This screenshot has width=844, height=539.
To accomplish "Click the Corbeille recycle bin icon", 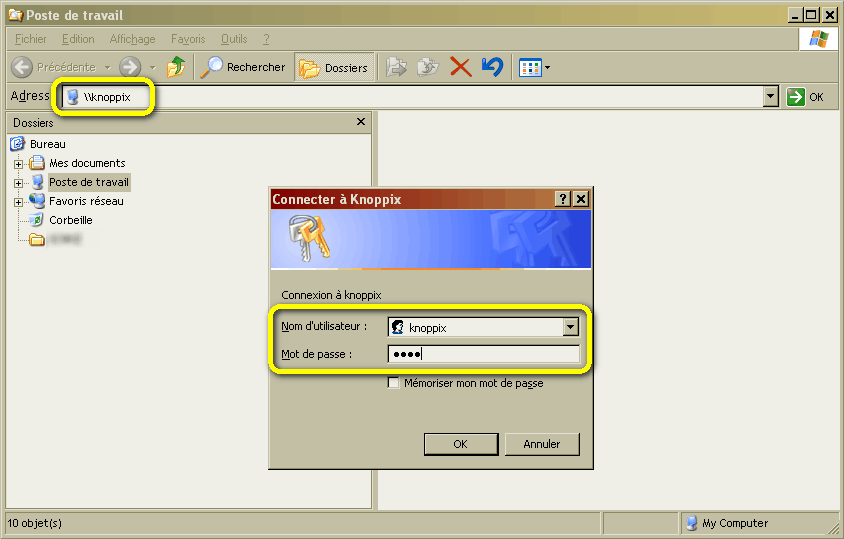I will click(x=37, y=220).
